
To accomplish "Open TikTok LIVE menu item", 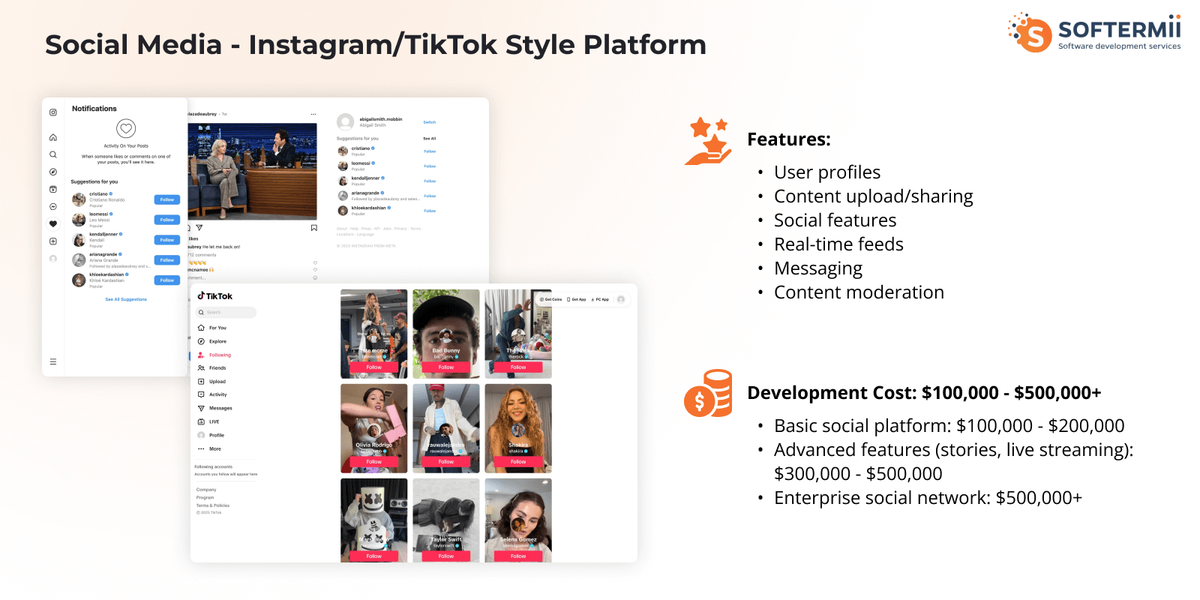I will tap(208, 422).
